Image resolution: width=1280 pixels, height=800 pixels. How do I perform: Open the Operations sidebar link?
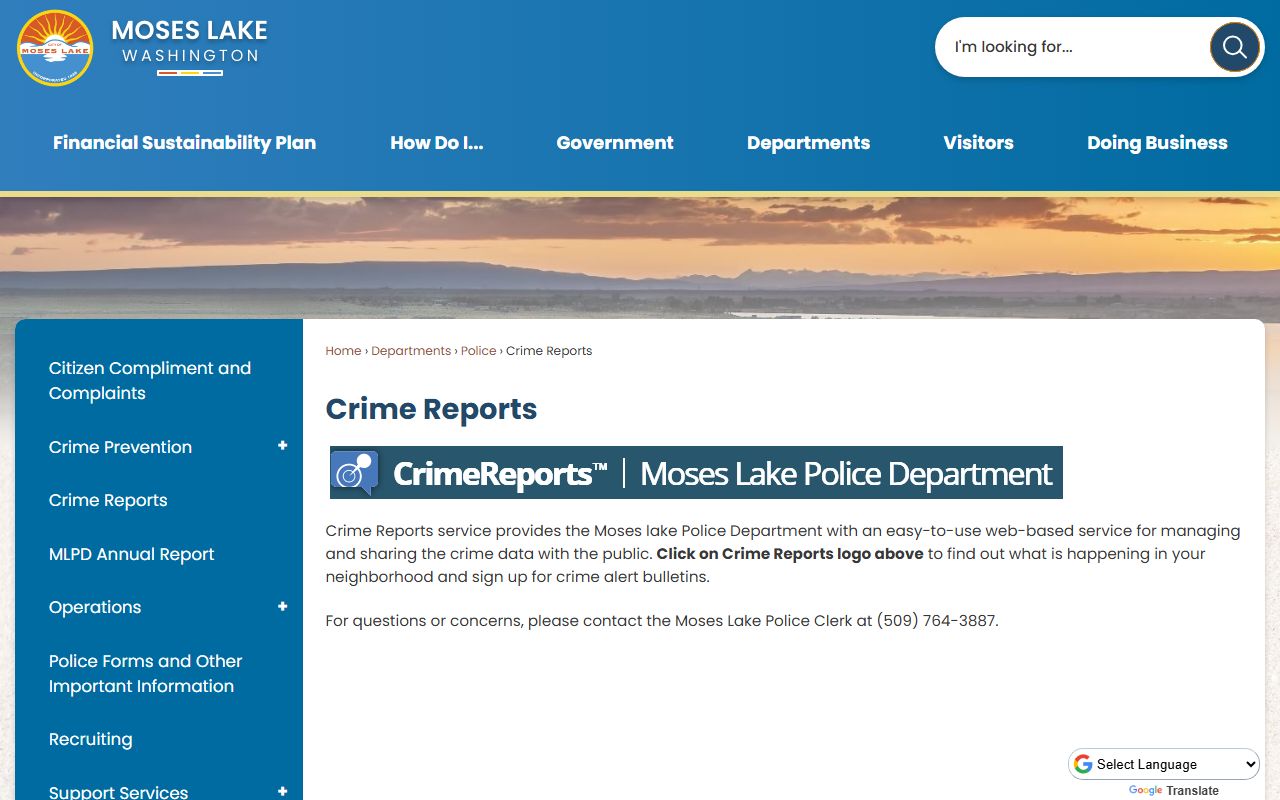(x=95, y=607)
